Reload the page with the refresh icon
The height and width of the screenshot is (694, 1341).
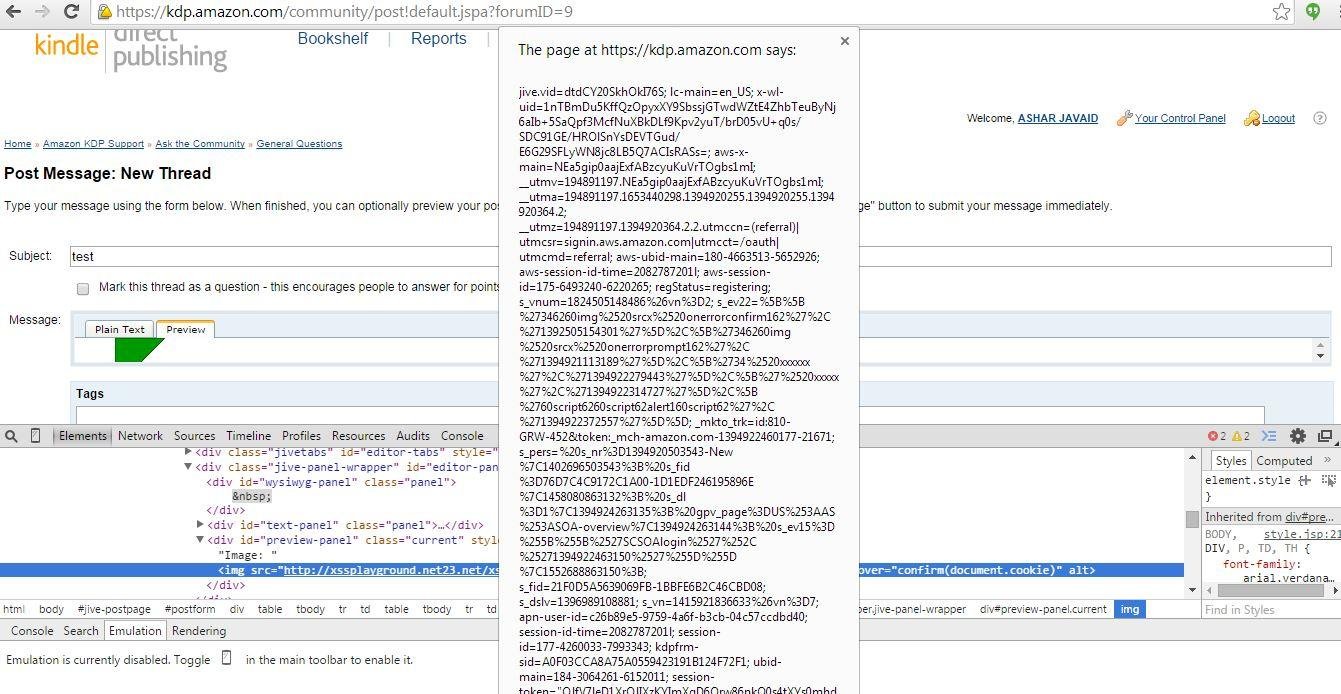pos(71,12)
